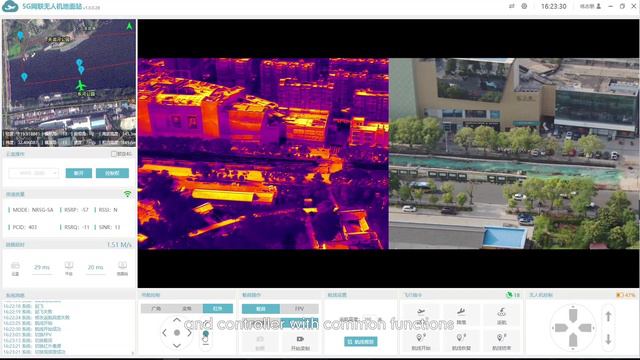Click the drone backward arrow on direction pad
Screen dimensions: 640x360
click(x=573, y=340)
